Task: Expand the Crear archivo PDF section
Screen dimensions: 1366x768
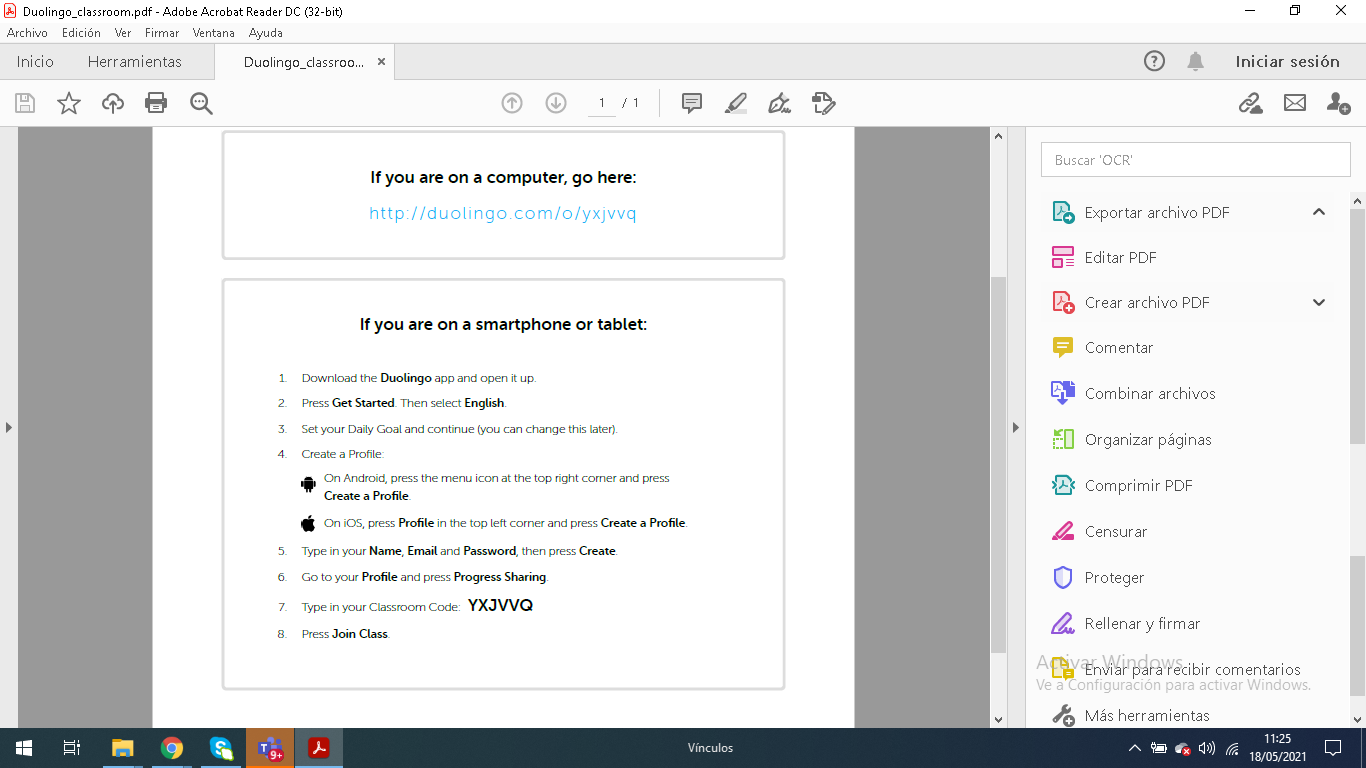Action: [x=1319, y=302]
